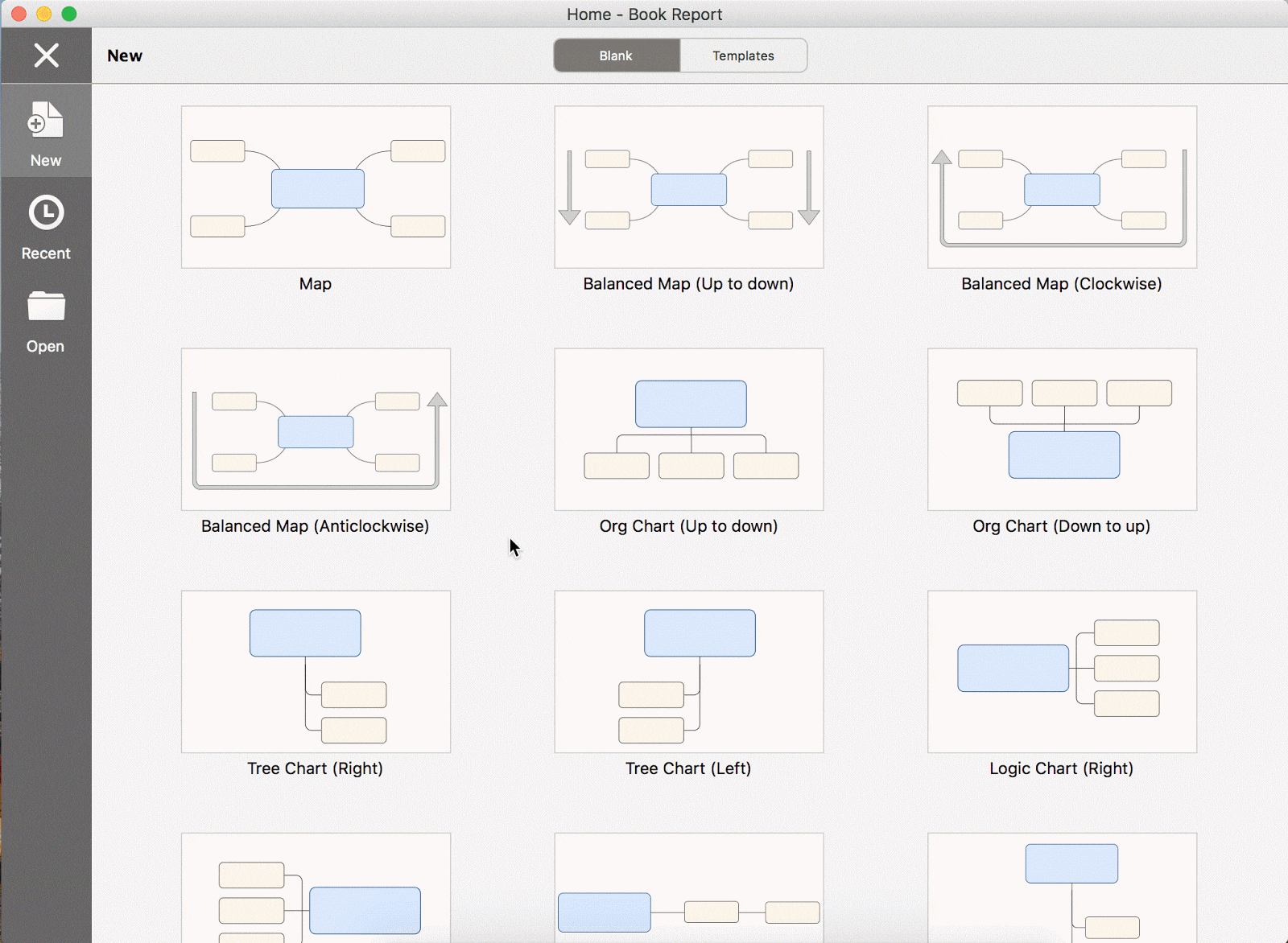The image size is (1288, 943).
Task: Choose the Map structure thumbnail
Action: click(x=316, y=187)
